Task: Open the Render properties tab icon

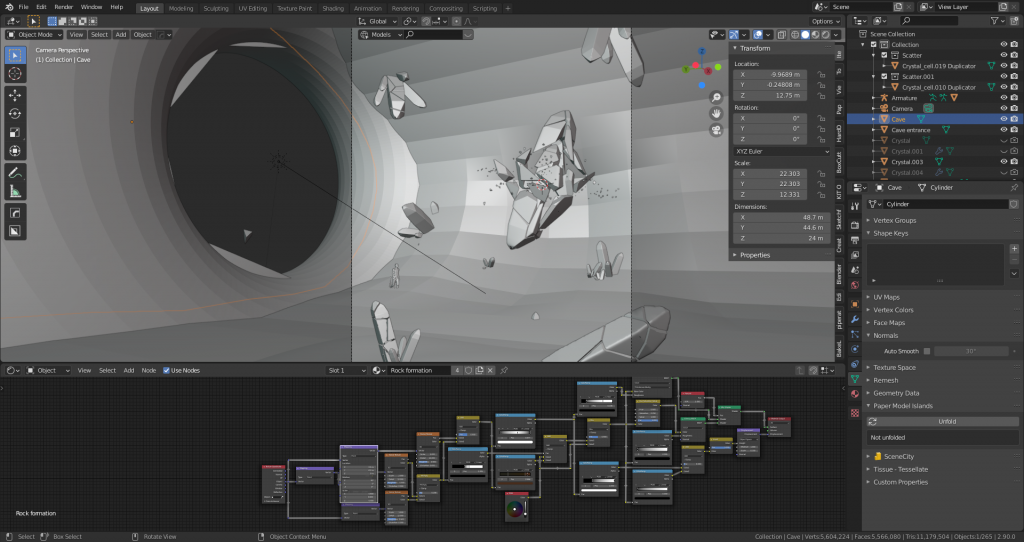Action: (x=855, y=225)
